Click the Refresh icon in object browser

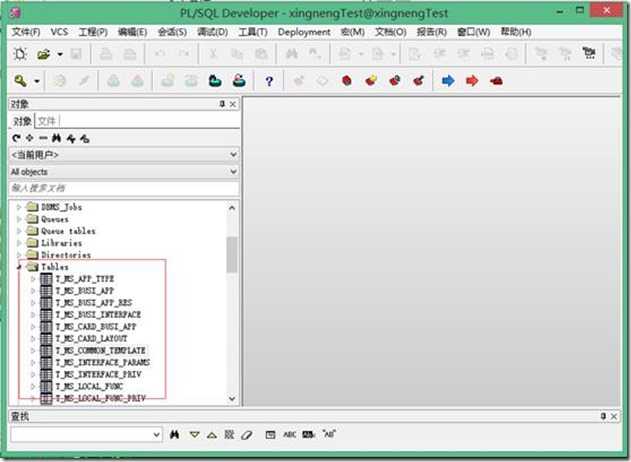point(16,138)
